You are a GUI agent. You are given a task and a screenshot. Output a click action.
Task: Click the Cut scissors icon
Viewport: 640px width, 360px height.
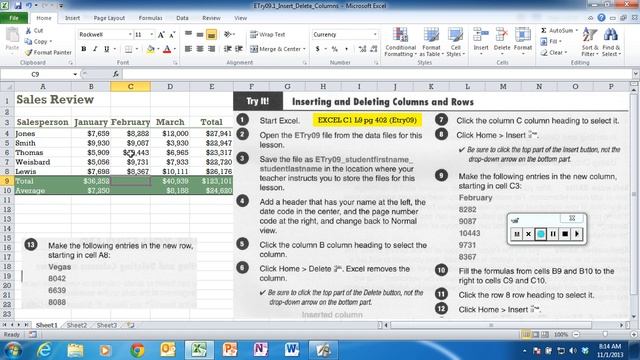29,31
